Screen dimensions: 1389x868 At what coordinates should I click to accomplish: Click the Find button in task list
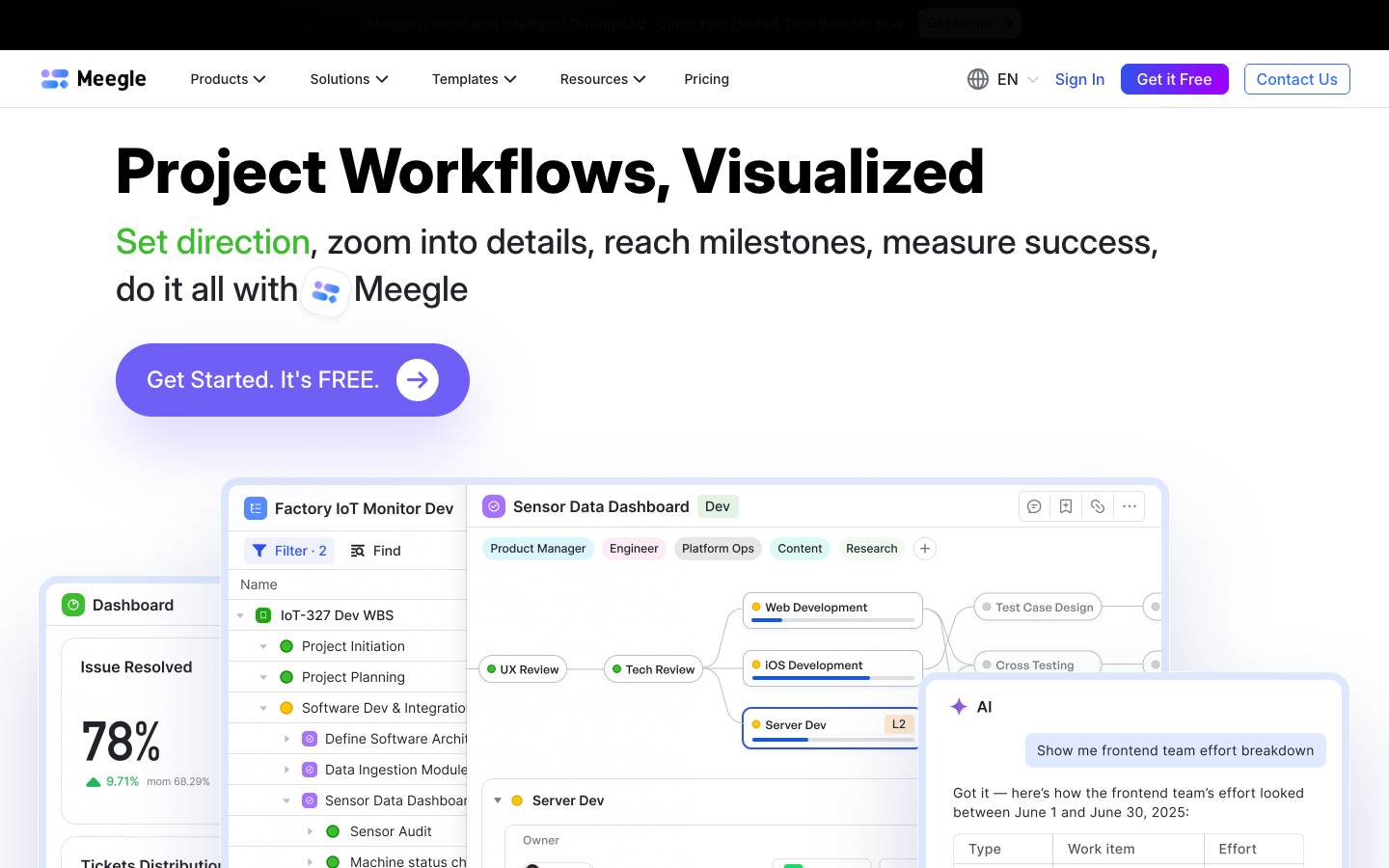(375, 551)
